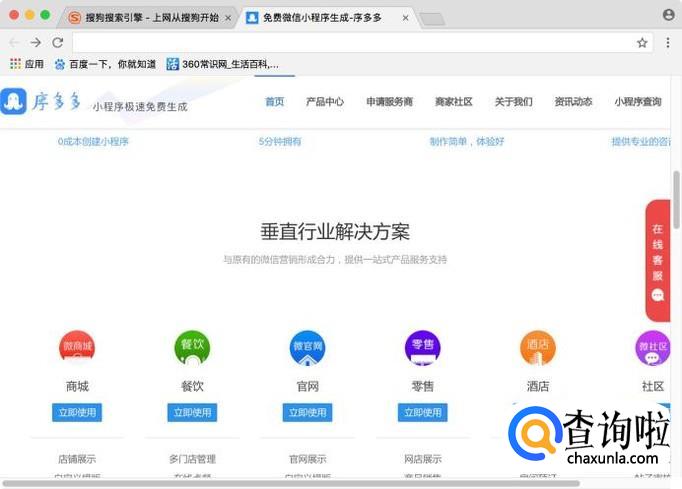682x489 pixels.
Task: Click the 商城 label
Action: pyautogui.click(x=77, y=386)
